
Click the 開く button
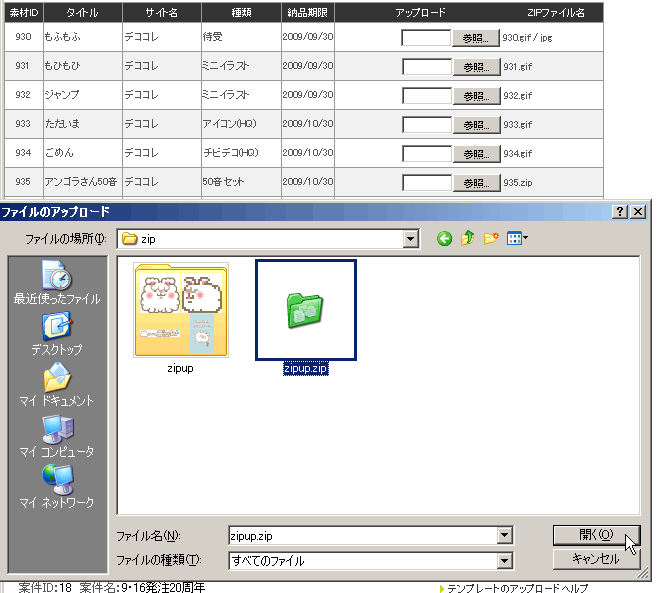[595, 535]
